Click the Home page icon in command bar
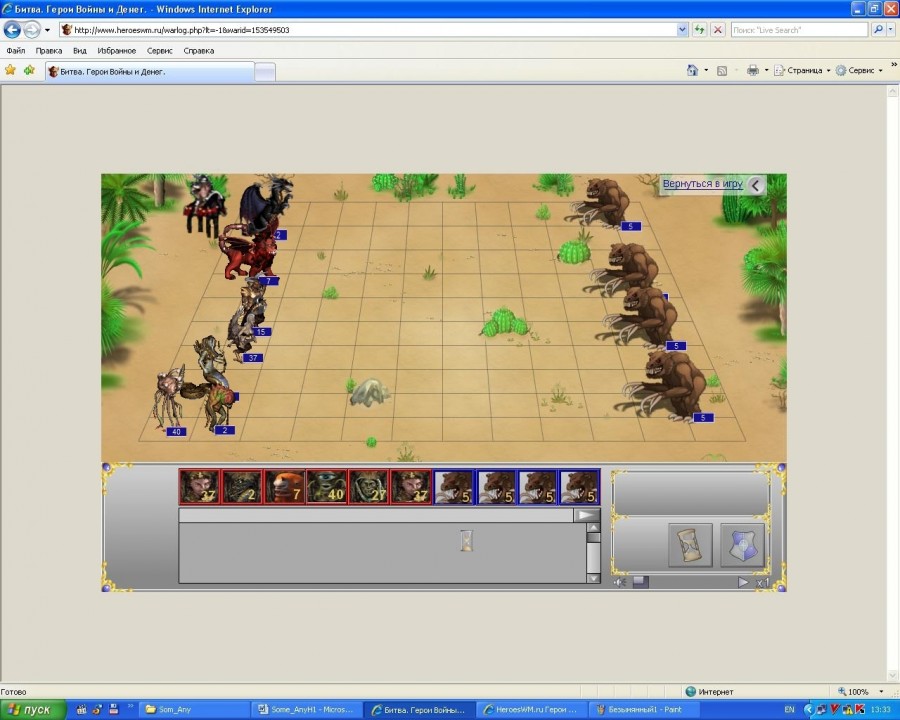 point(692,70)
